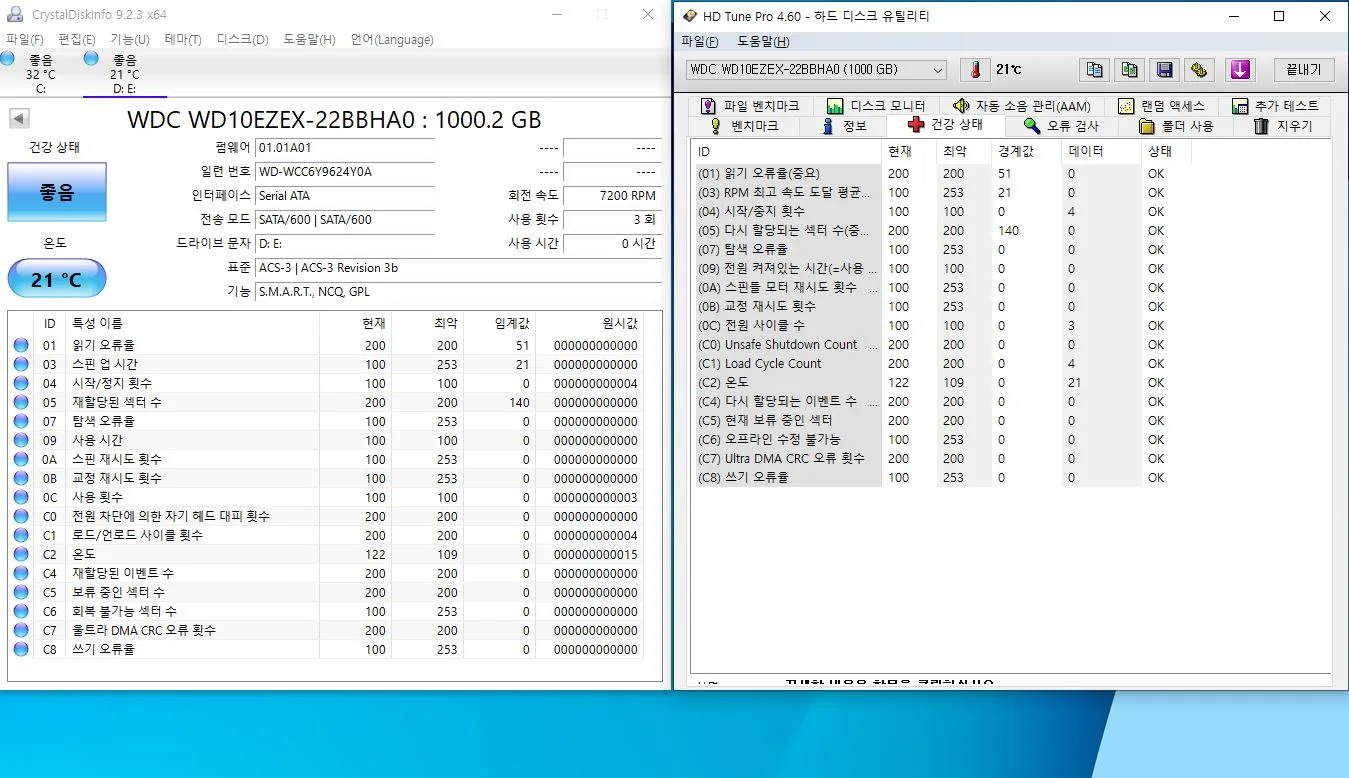Image resolution: width=1349 pixels, height=778 pixels.
Task: Click CrystalDiskInfo app icon in title bar
Action: 15,15
